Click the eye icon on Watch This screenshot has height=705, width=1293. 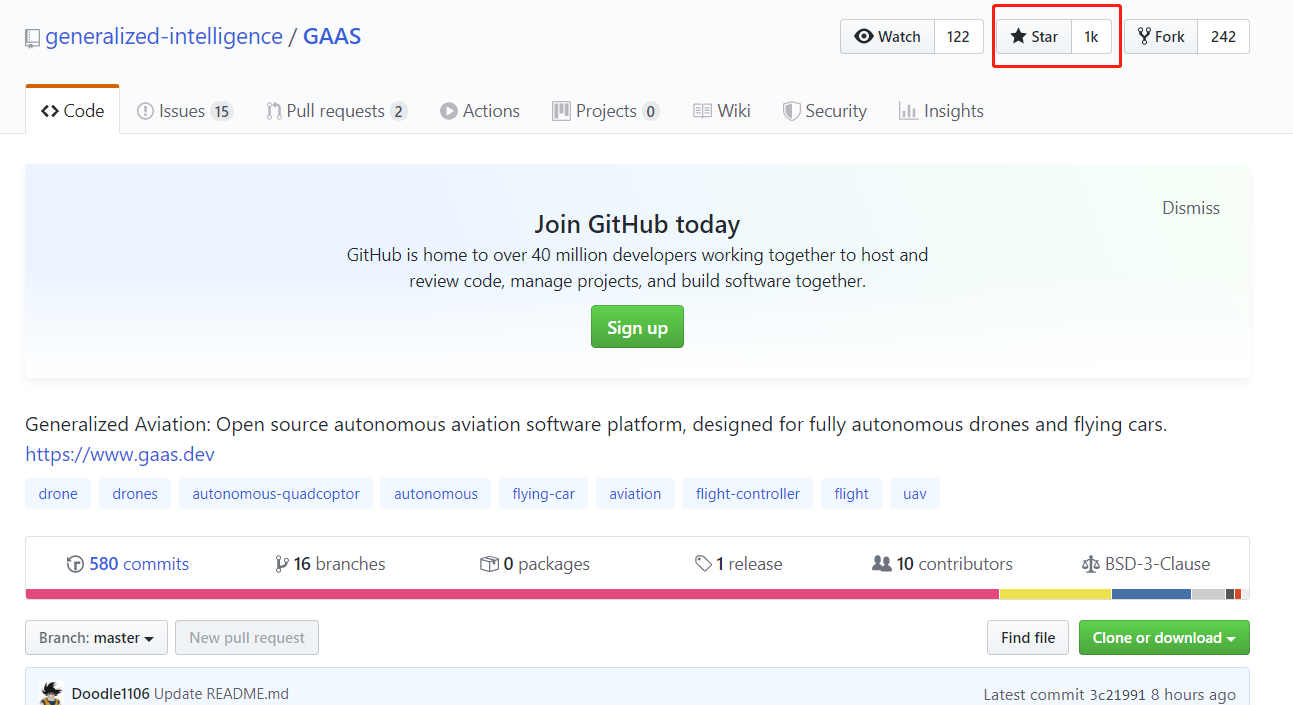(x=864, y=37)
